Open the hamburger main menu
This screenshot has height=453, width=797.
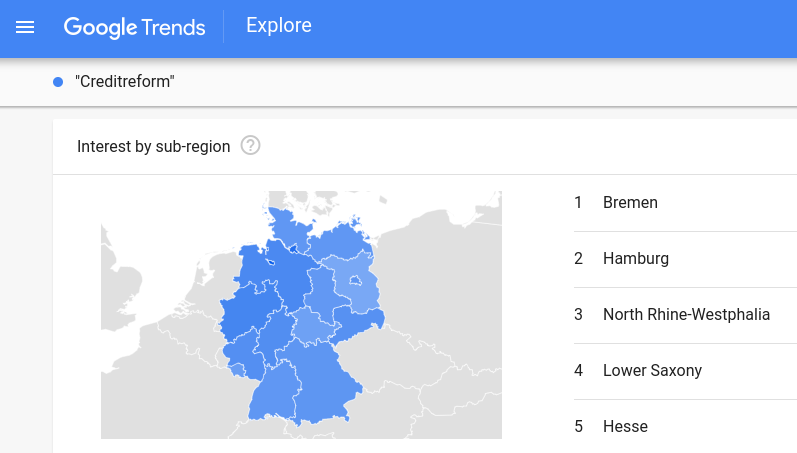point(25,27)
